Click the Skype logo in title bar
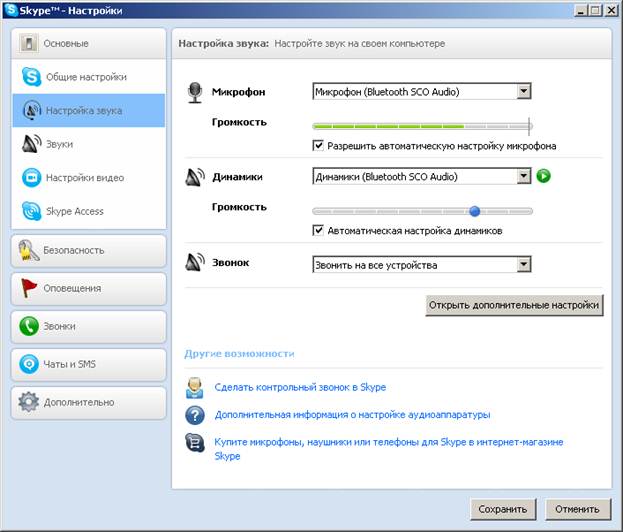 11,10
